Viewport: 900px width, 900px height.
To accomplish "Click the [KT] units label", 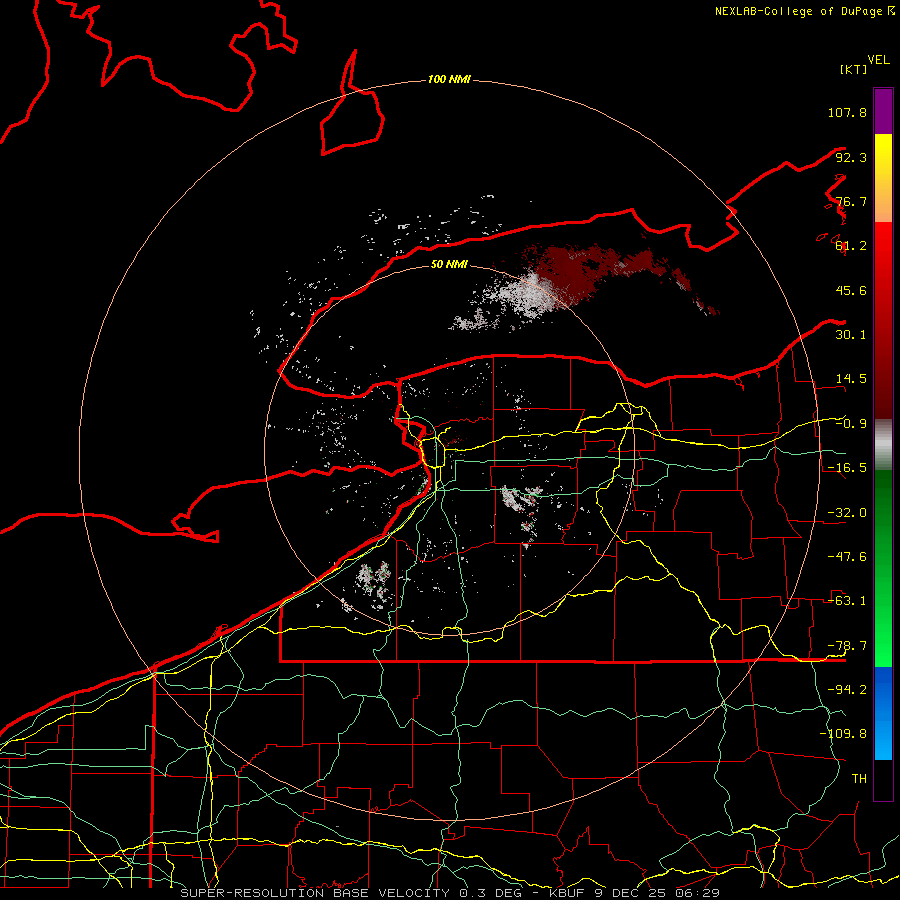I will pos(853,69).
